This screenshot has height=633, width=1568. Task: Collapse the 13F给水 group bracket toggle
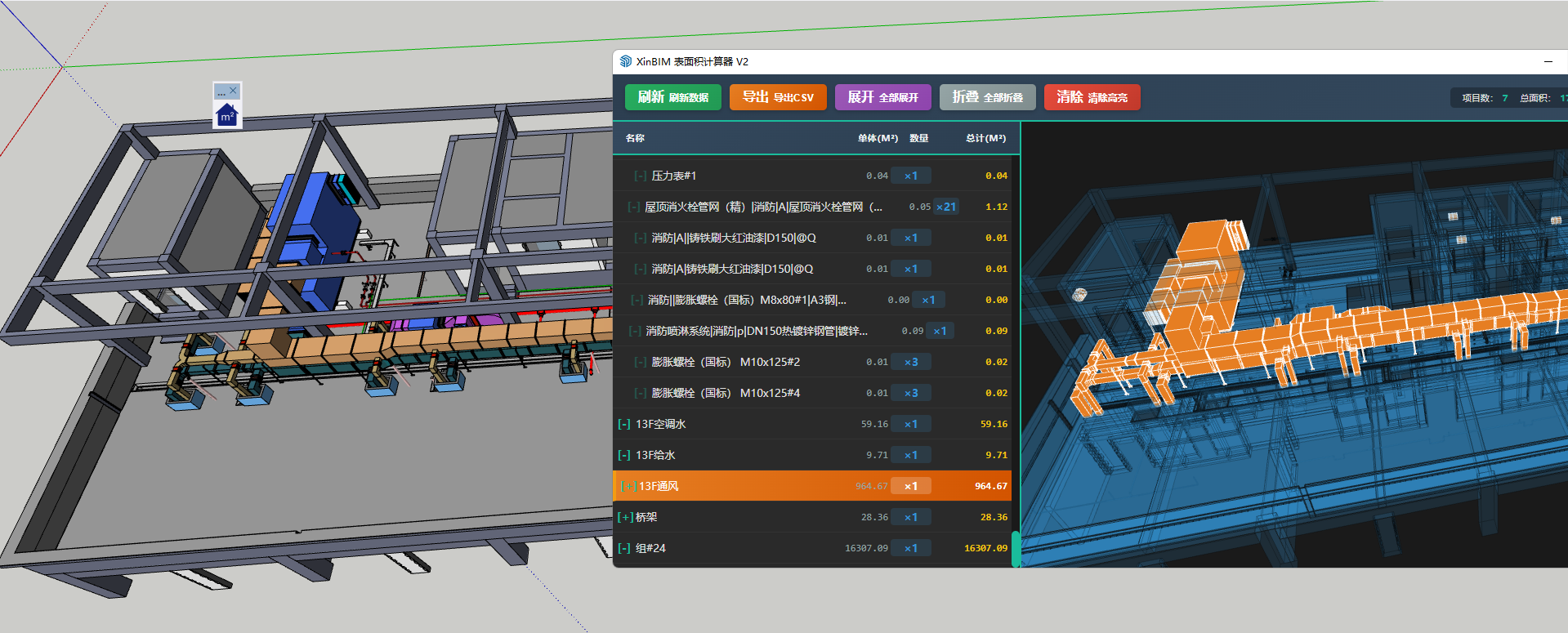click(x=624, y=455)
